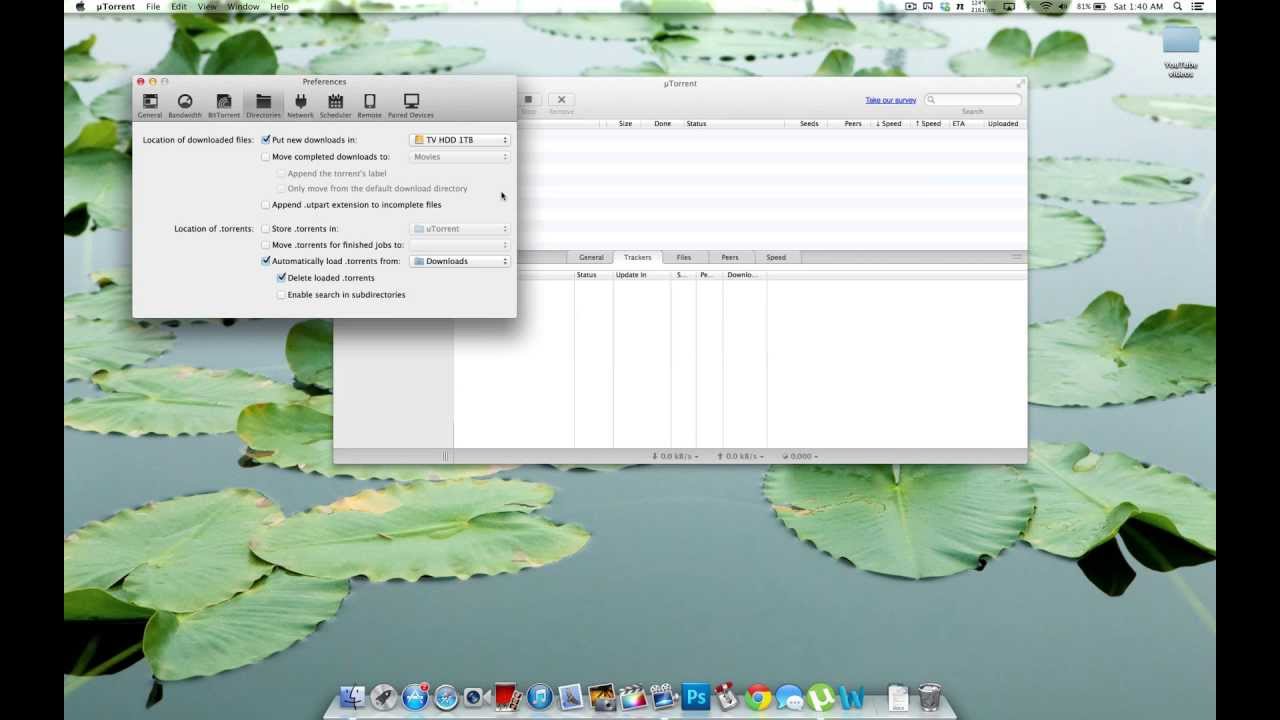This screenshot has width=1280, height=720.
Task: Switch to the Peers tab in detail pane
Action: (730, 257)
